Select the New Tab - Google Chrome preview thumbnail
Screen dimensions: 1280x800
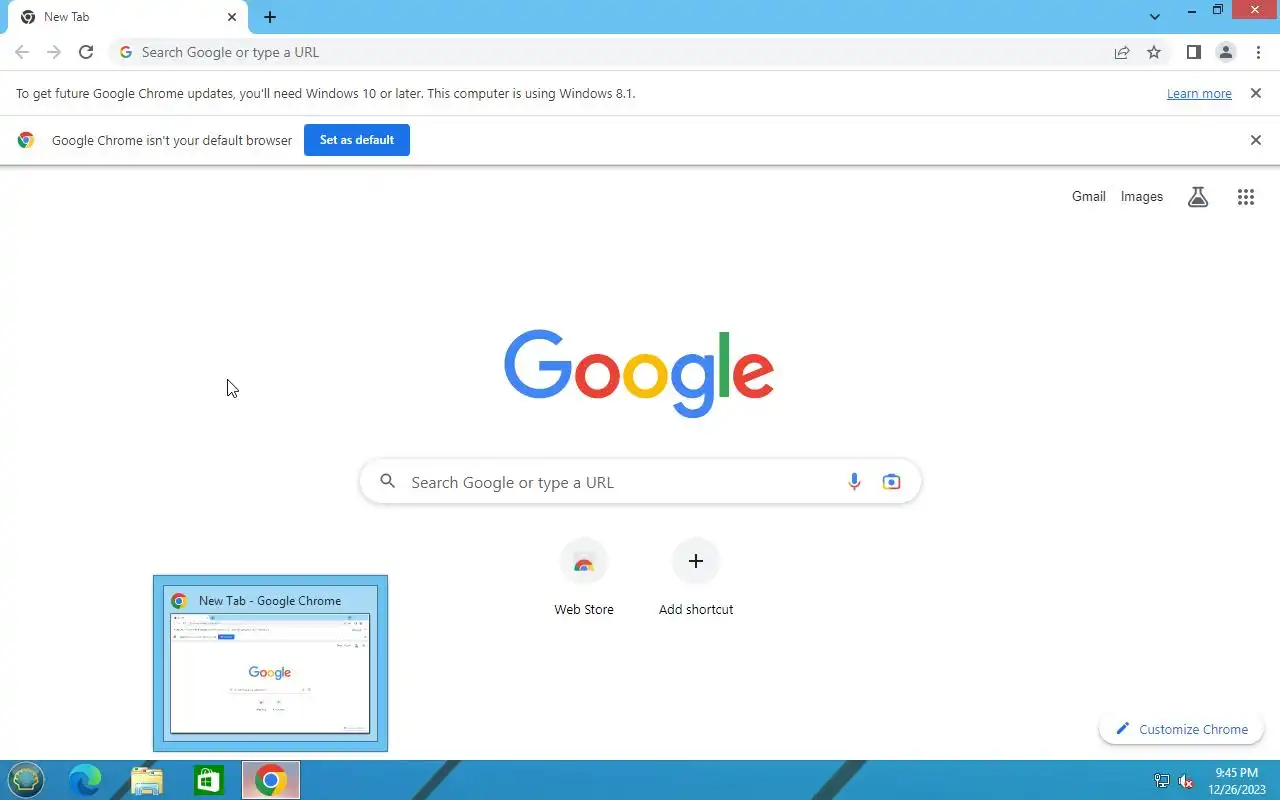(270, 663)
